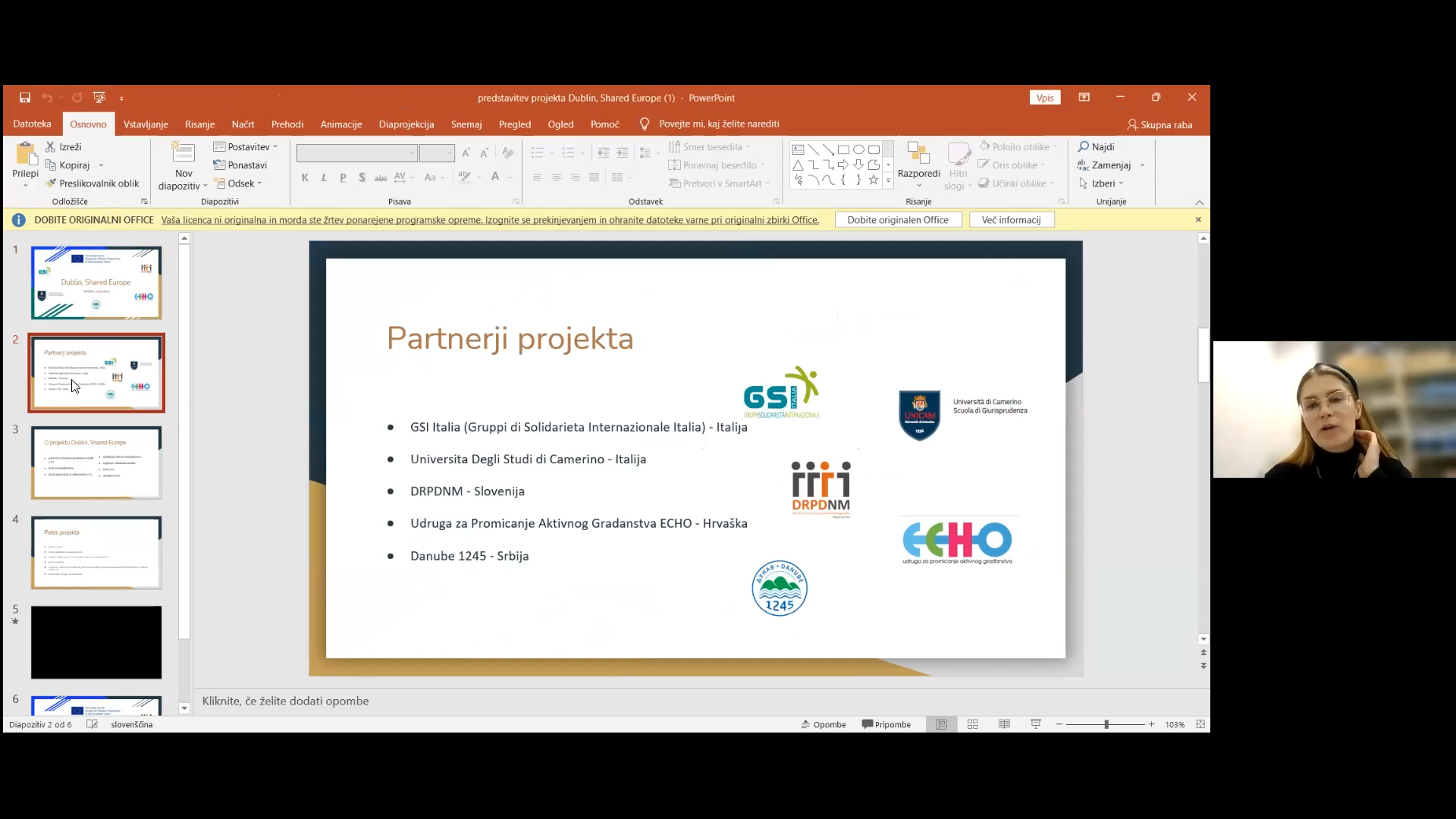Click the Izreži cut button

[x=64, y=146]
